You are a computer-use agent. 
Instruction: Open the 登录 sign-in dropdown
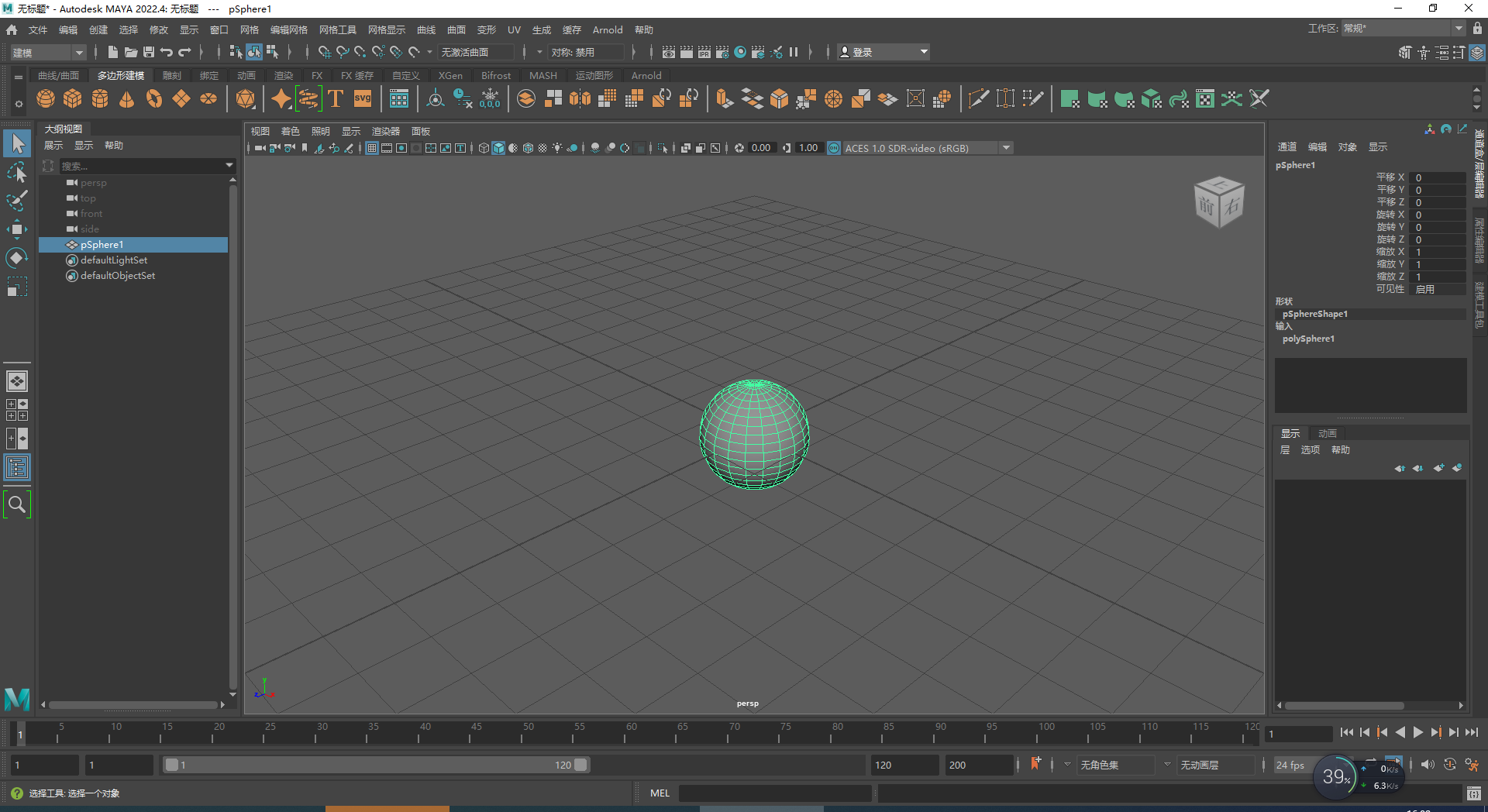pos(883,52)
